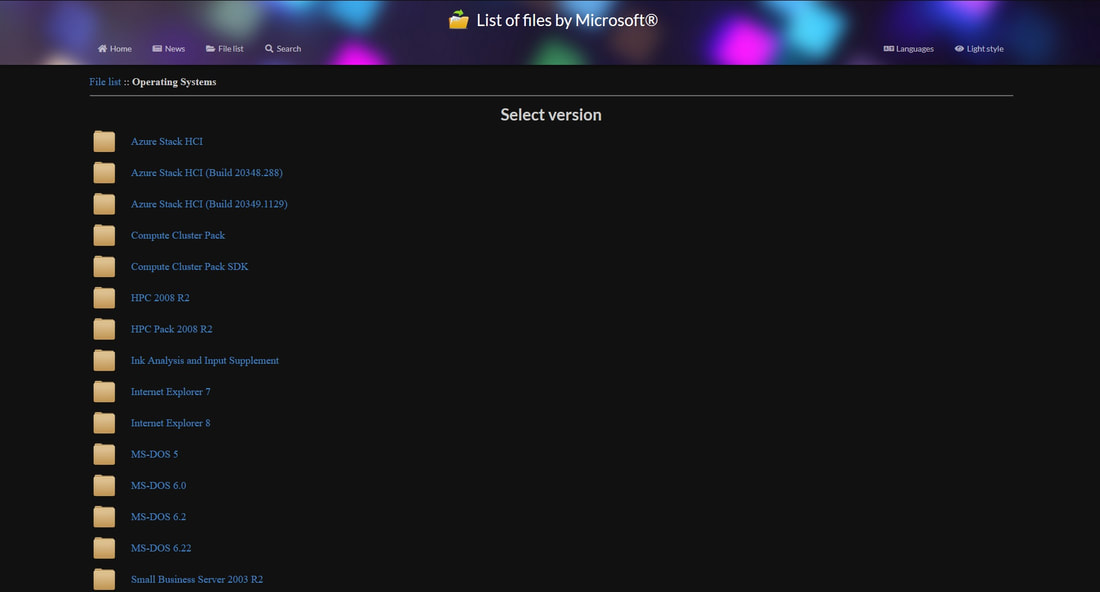
Task: Open the Compute Cluster Pack SDK link
Action: tap(189, 267)
